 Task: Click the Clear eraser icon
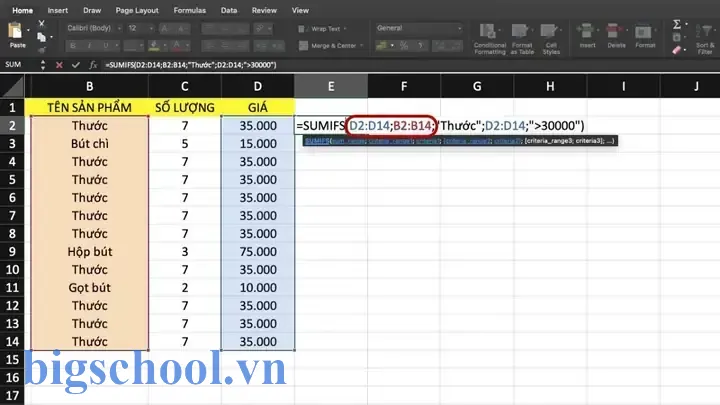click(676, 50)
